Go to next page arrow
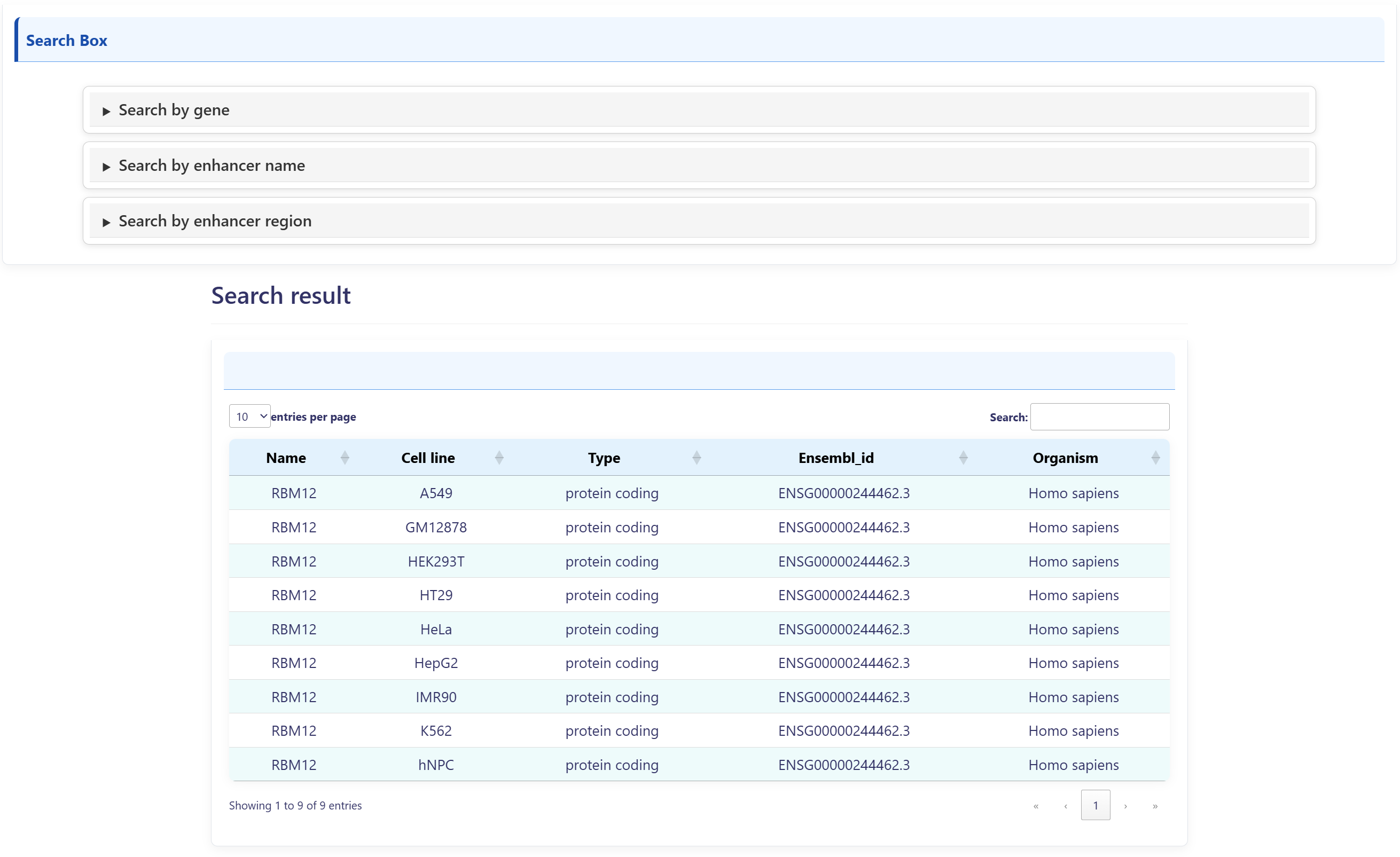The image size is (1400, 857). point(1125,805)
